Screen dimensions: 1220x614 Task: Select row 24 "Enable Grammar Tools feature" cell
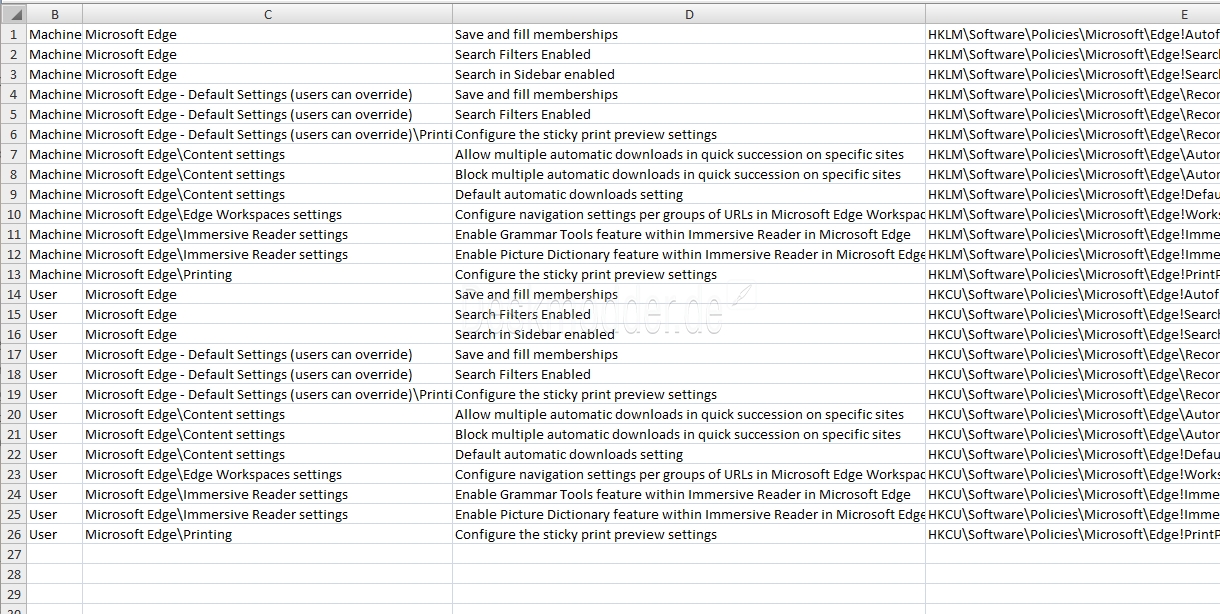tap(689, 494)
